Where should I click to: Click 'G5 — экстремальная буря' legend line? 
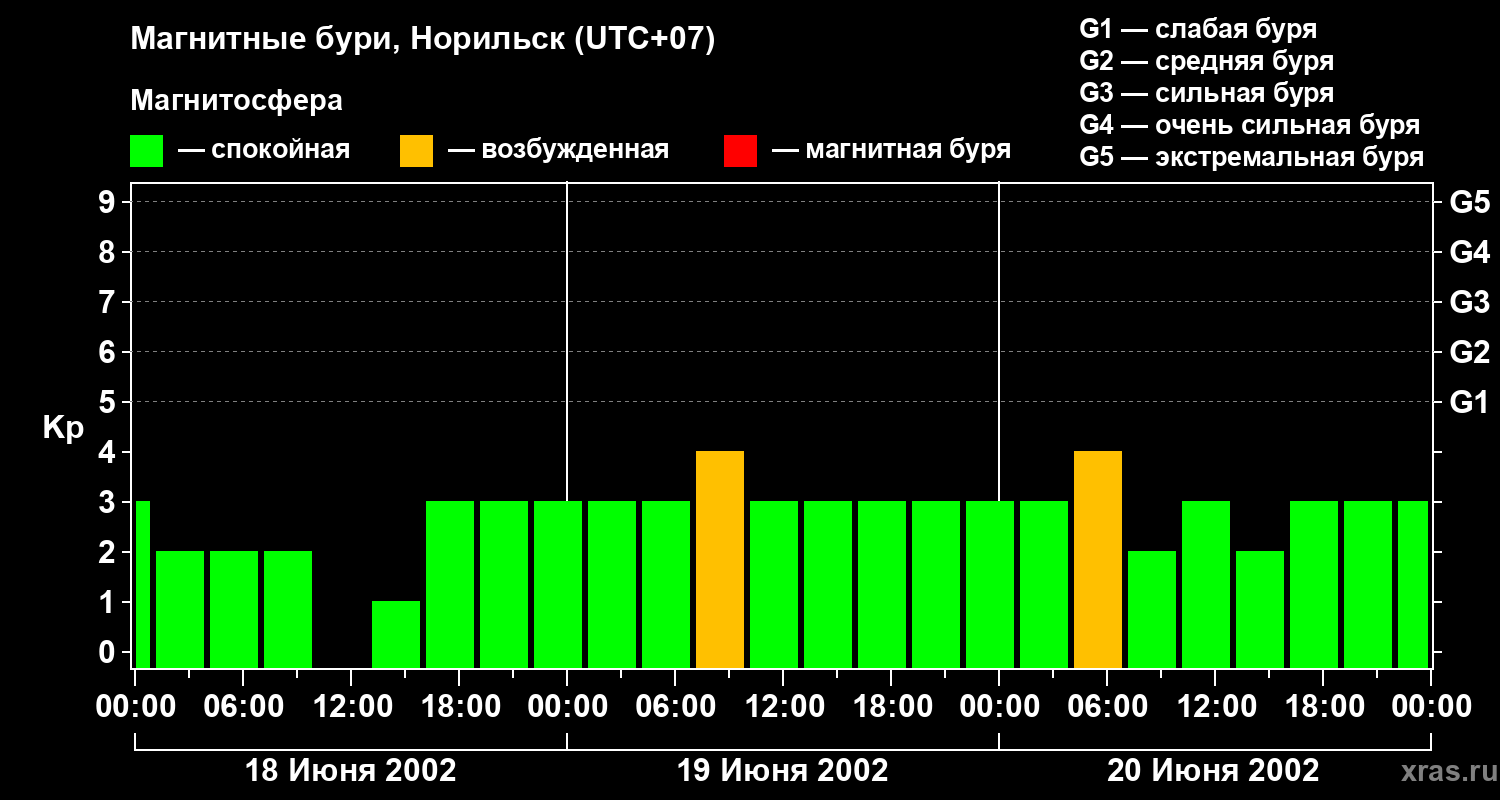[1251, 157]
